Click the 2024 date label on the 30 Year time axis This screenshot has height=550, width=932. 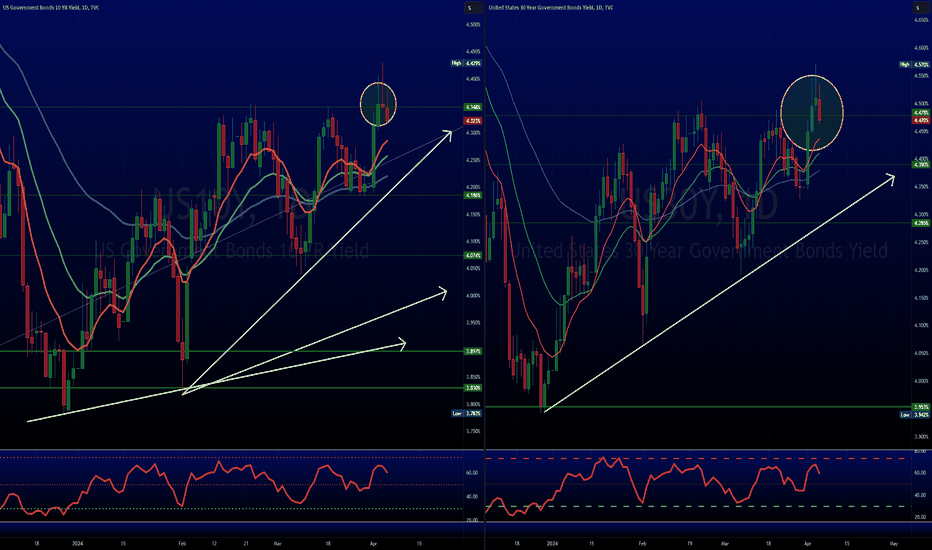click(x=552, y=543)
